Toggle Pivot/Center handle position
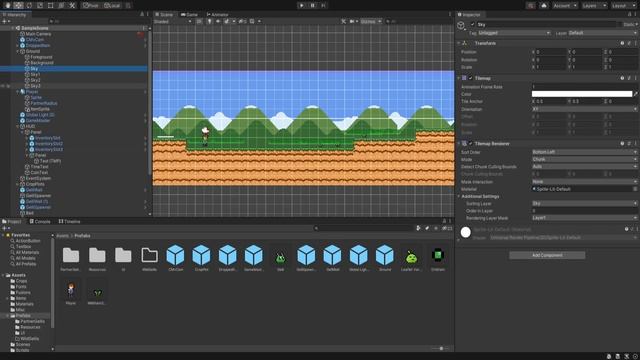The width and height of the screenshot is (640, 360). pos(91,5)
